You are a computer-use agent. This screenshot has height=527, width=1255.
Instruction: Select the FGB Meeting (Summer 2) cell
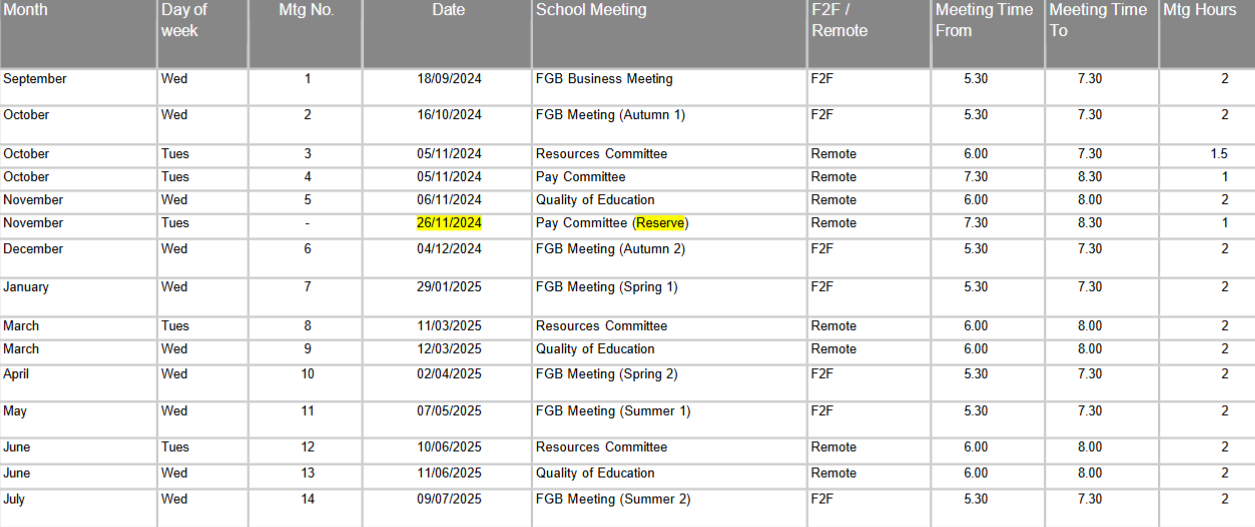(612, 499)
